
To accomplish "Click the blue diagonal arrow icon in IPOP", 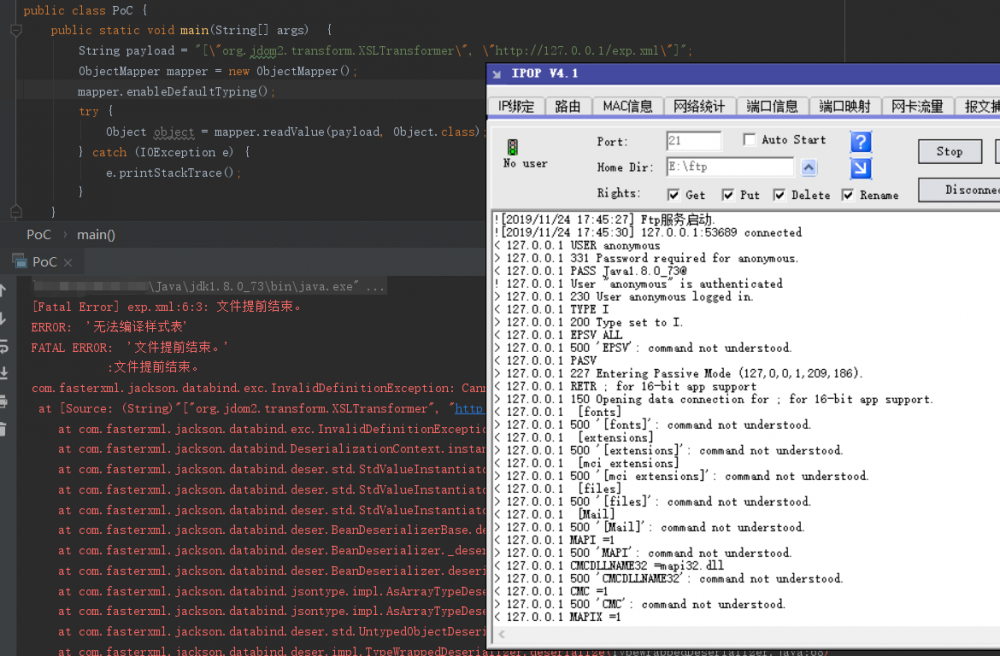I will click(860, 168).
